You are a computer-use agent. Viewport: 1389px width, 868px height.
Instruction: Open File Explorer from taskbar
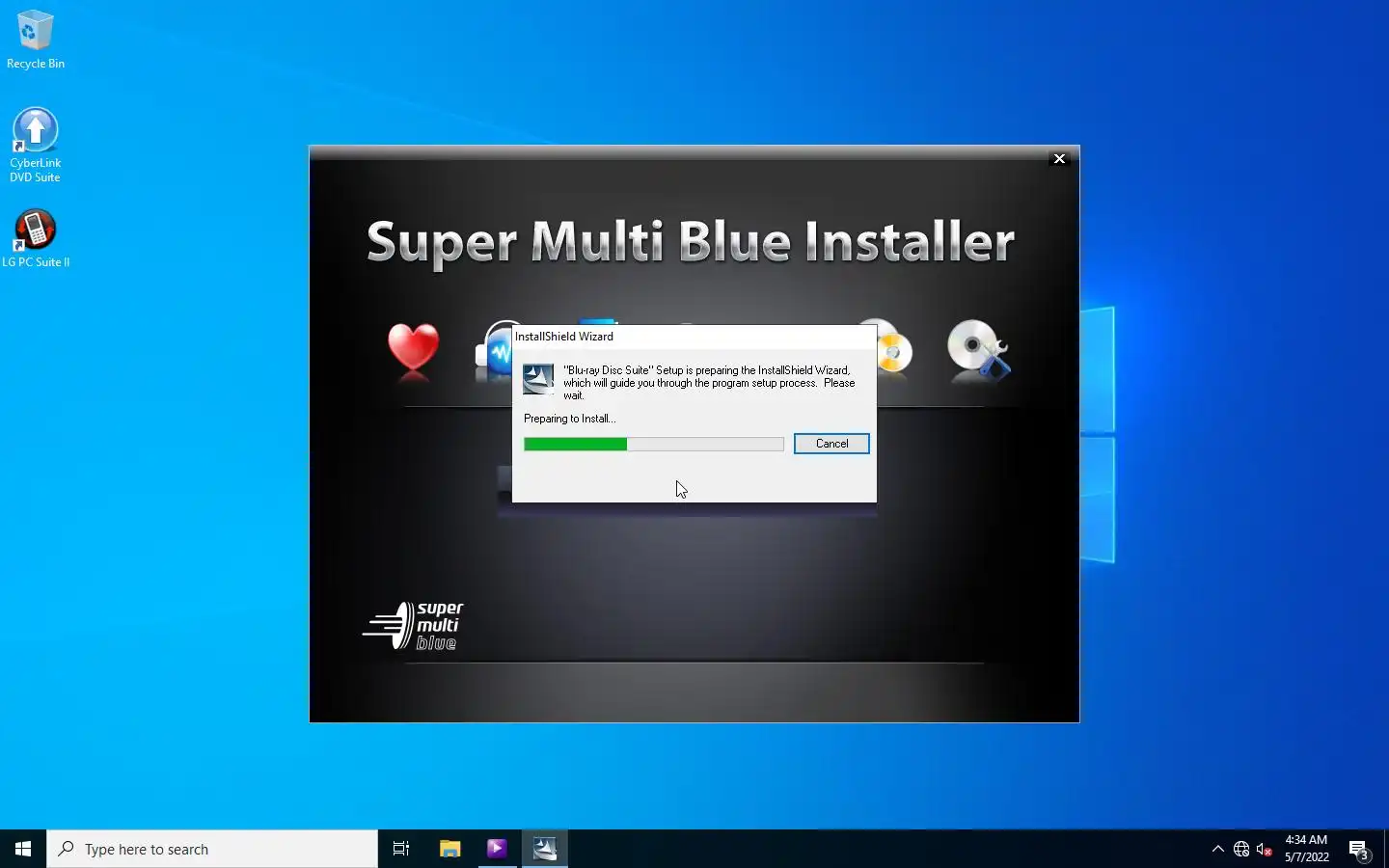(449, 849)
